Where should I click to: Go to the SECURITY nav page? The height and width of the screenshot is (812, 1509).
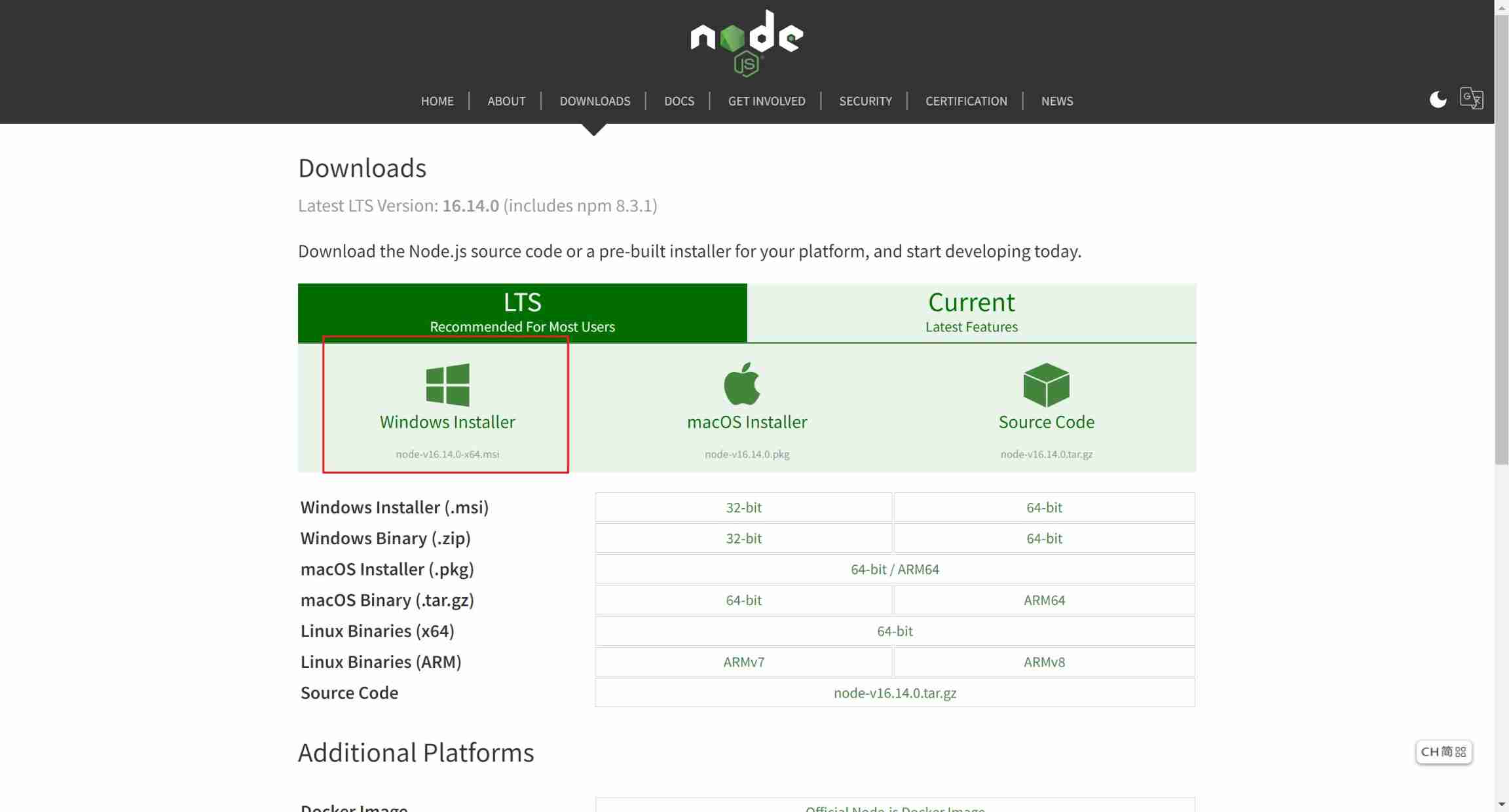pyautogui.click(x=865, y=101)
